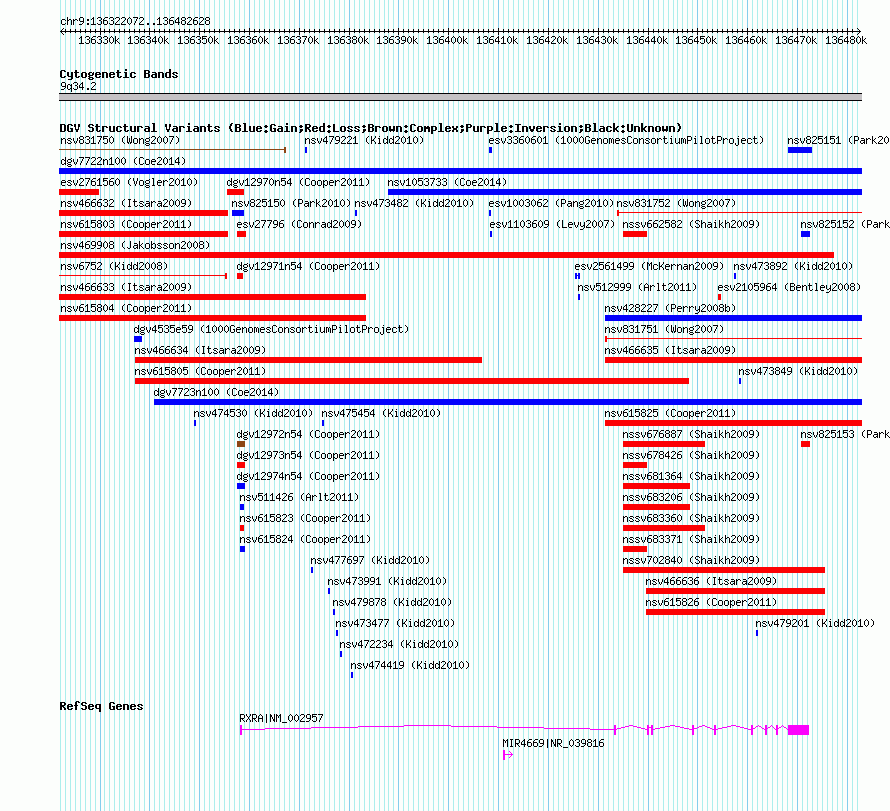
Task: Click nsv479221 (Kidd2010) label
Action: tap(364, 140)
